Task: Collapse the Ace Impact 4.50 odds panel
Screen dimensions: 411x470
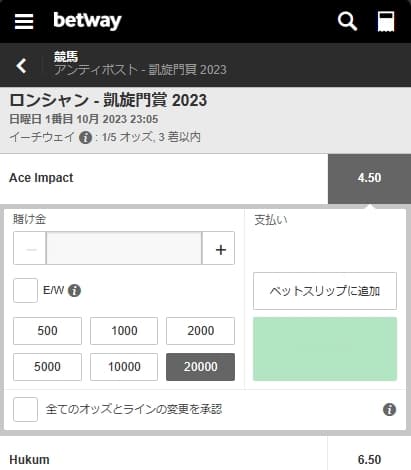Action: [369, 179]
